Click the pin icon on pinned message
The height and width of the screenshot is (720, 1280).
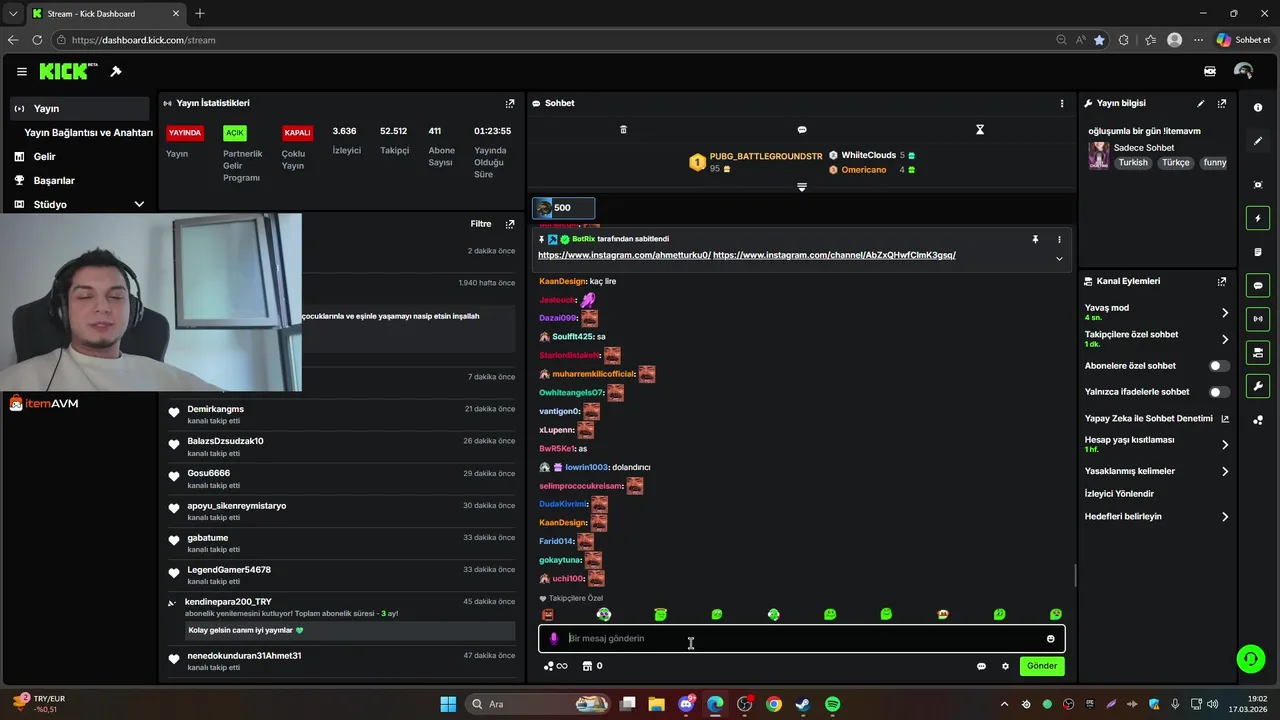[1036, 240]
